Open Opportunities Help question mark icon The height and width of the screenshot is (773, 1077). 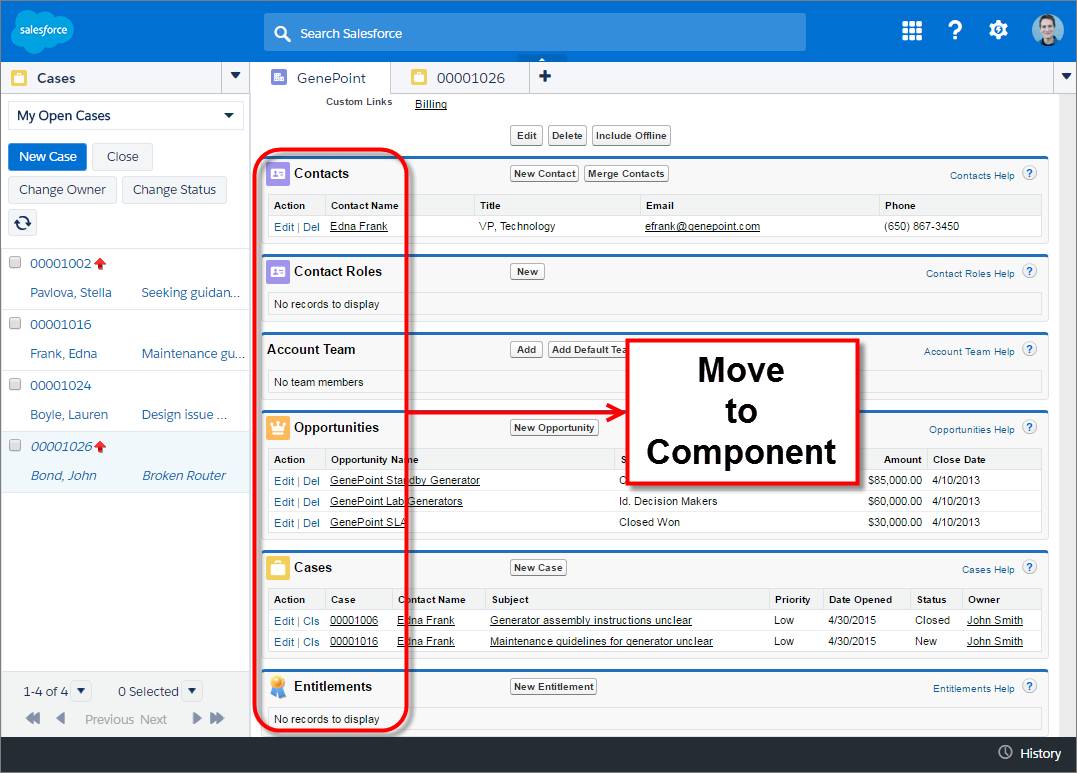[1029, 427]
